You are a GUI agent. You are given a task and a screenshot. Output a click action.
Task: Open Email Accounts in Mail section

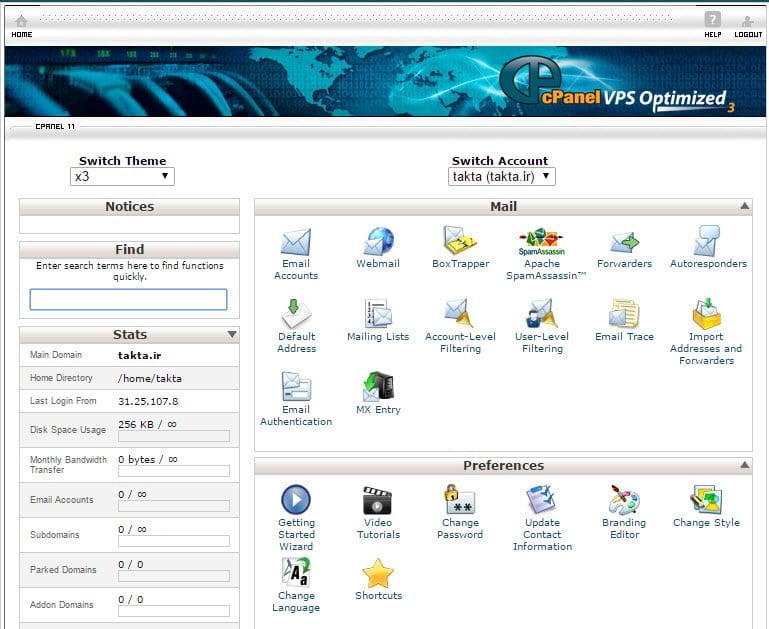tap(296, 243)
